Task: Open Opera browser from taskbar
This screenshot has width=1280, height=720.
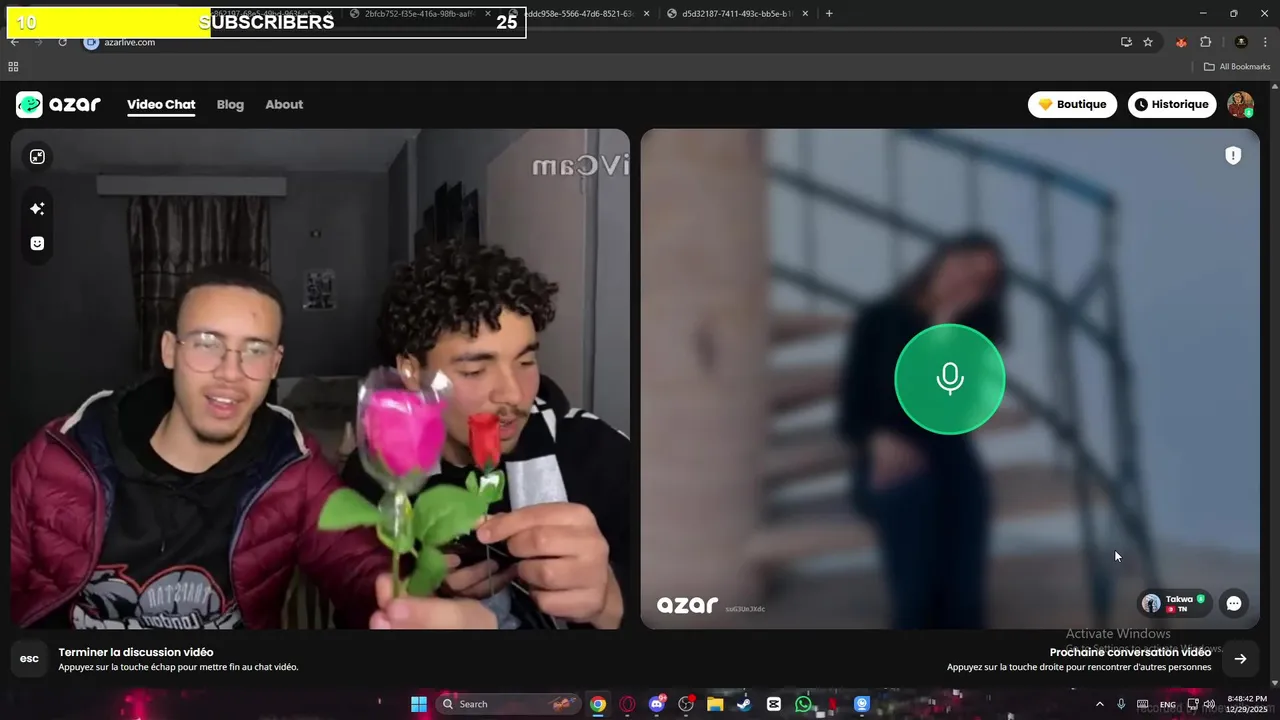Action: pos(627,704)
